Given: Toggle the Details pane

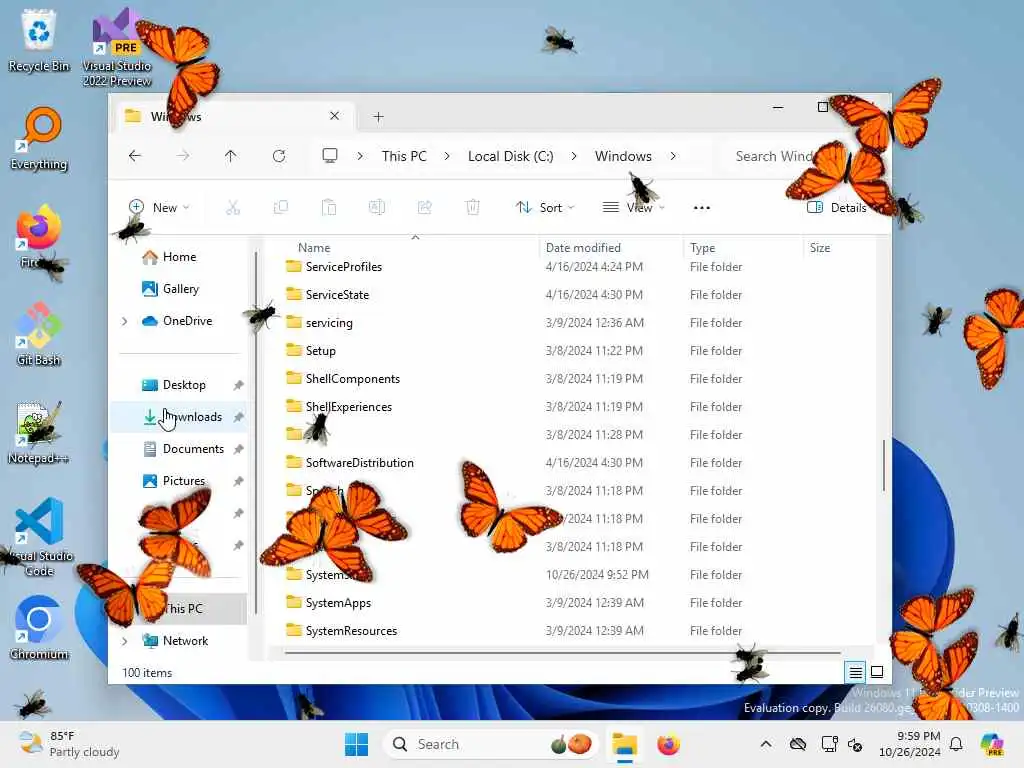Looking at the screenshot, I should pyautogui.click(x=838, y=208).
